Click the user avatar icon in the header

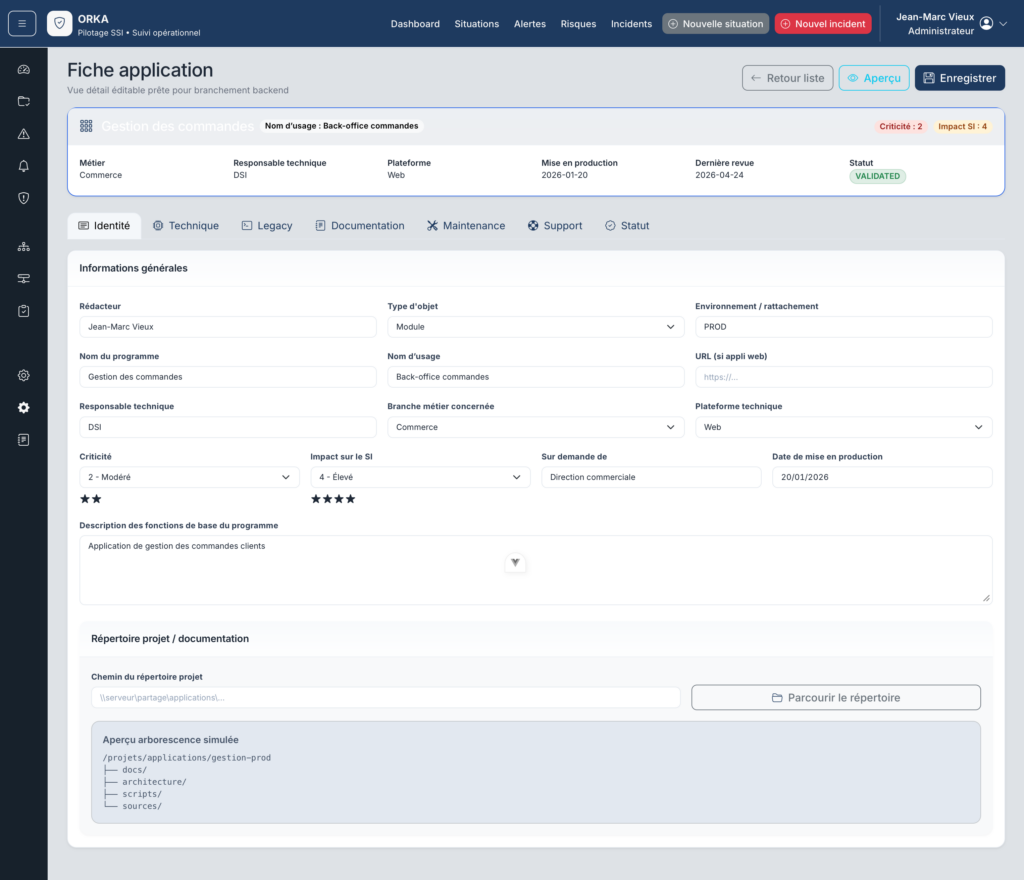[x=986, y=24]
